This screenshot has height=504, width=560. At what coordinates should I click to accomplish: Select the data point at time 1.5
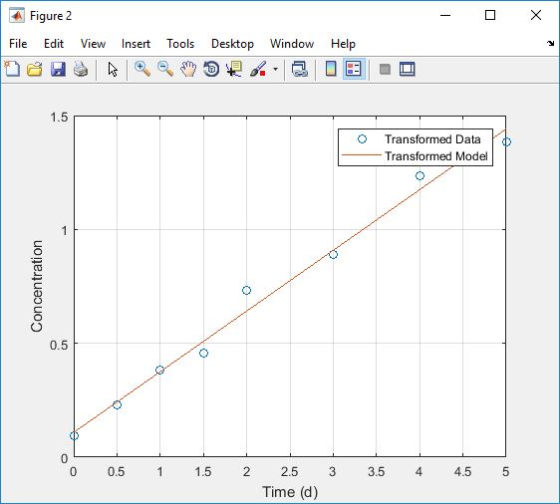click(x=204, y=353)
